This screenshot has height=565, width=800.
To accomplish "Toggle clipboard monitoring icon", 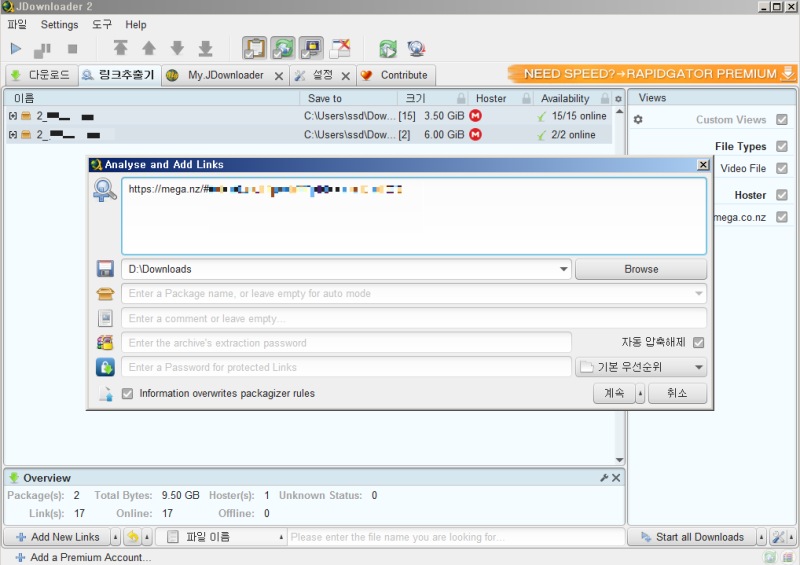I will [255, 48].
